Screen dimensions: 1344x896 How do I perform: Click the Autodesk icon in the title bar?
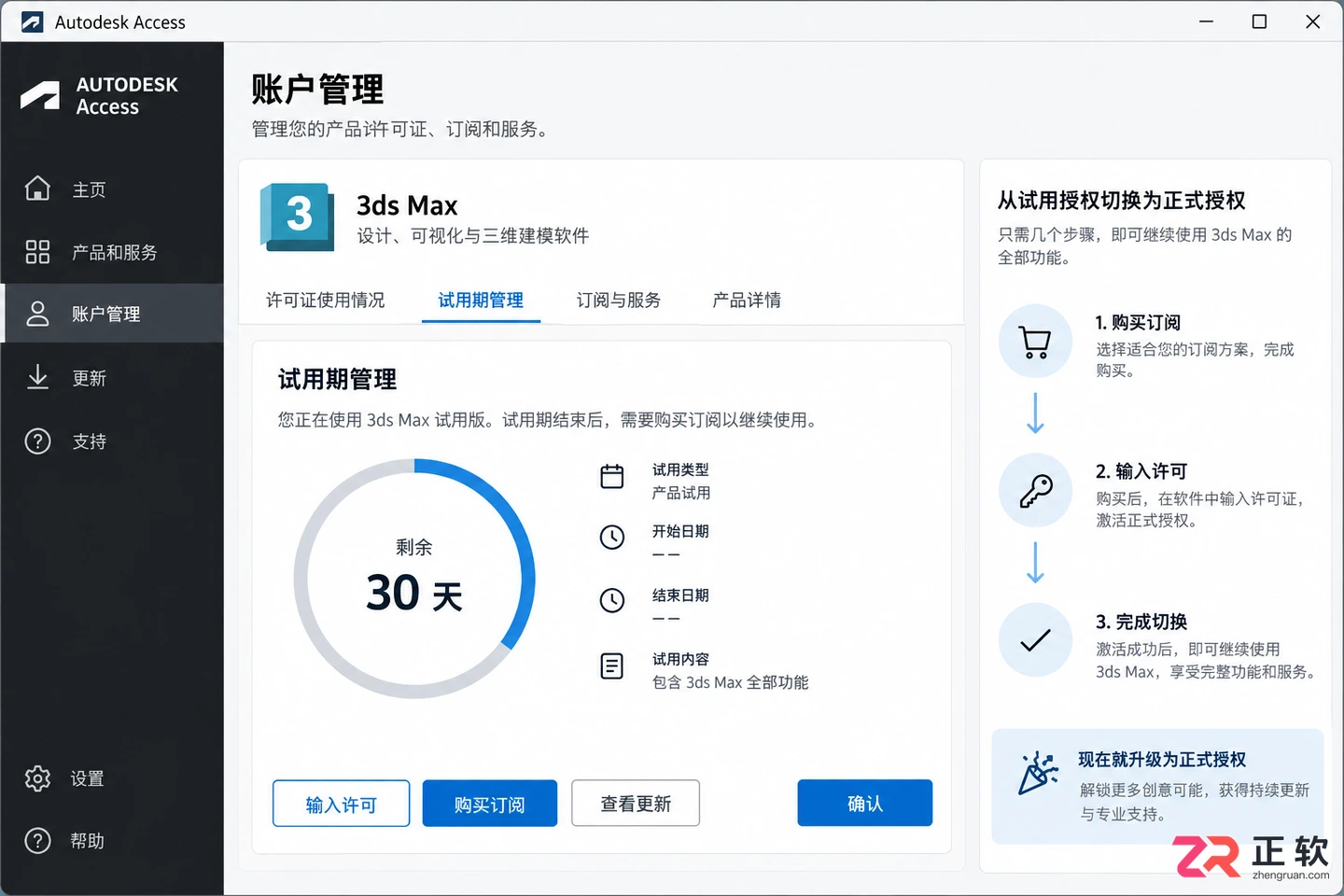tap(32, 21)
